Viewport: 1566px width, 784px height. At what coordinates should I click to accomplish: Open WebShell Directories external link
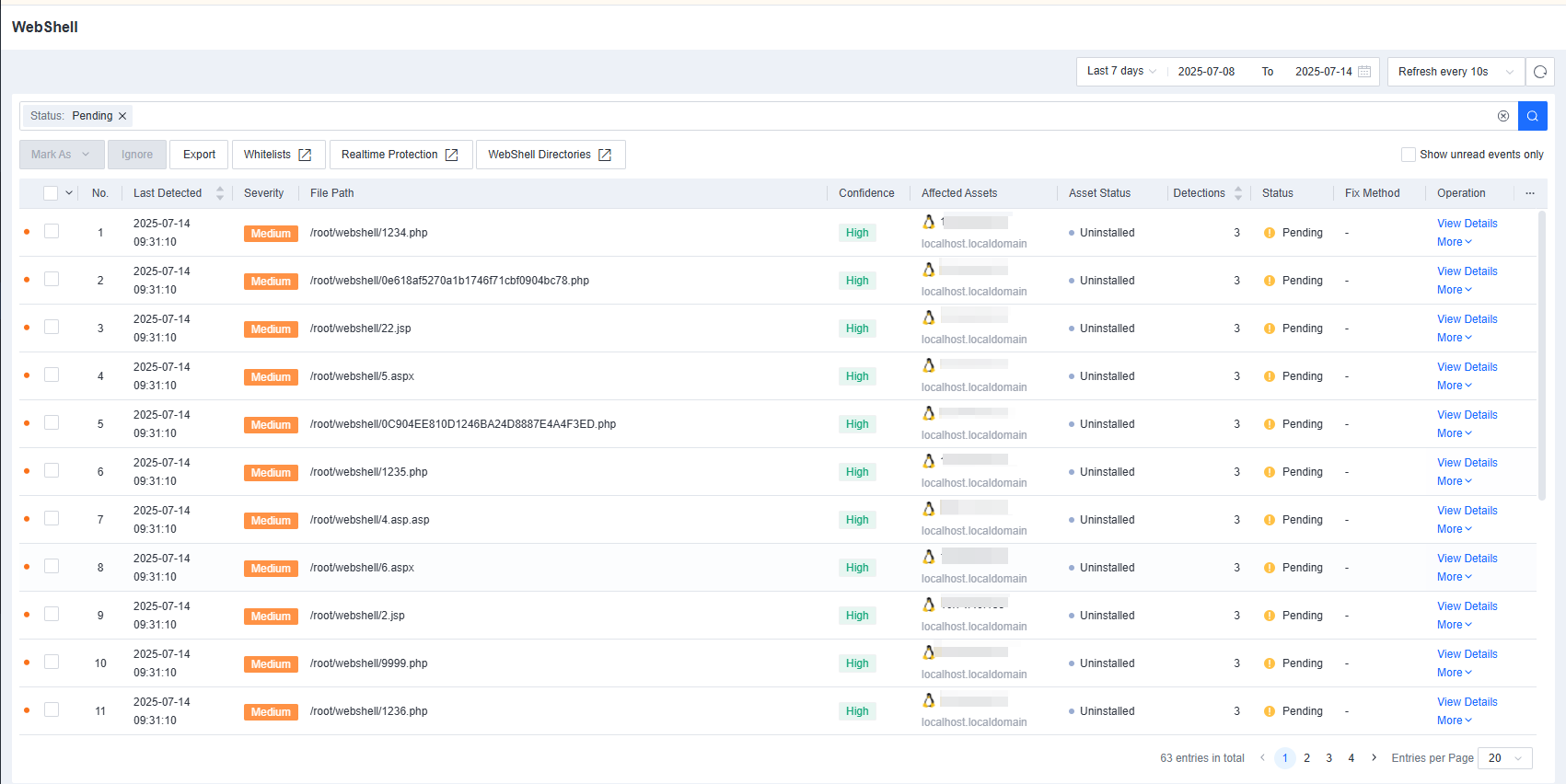(605, 155)
